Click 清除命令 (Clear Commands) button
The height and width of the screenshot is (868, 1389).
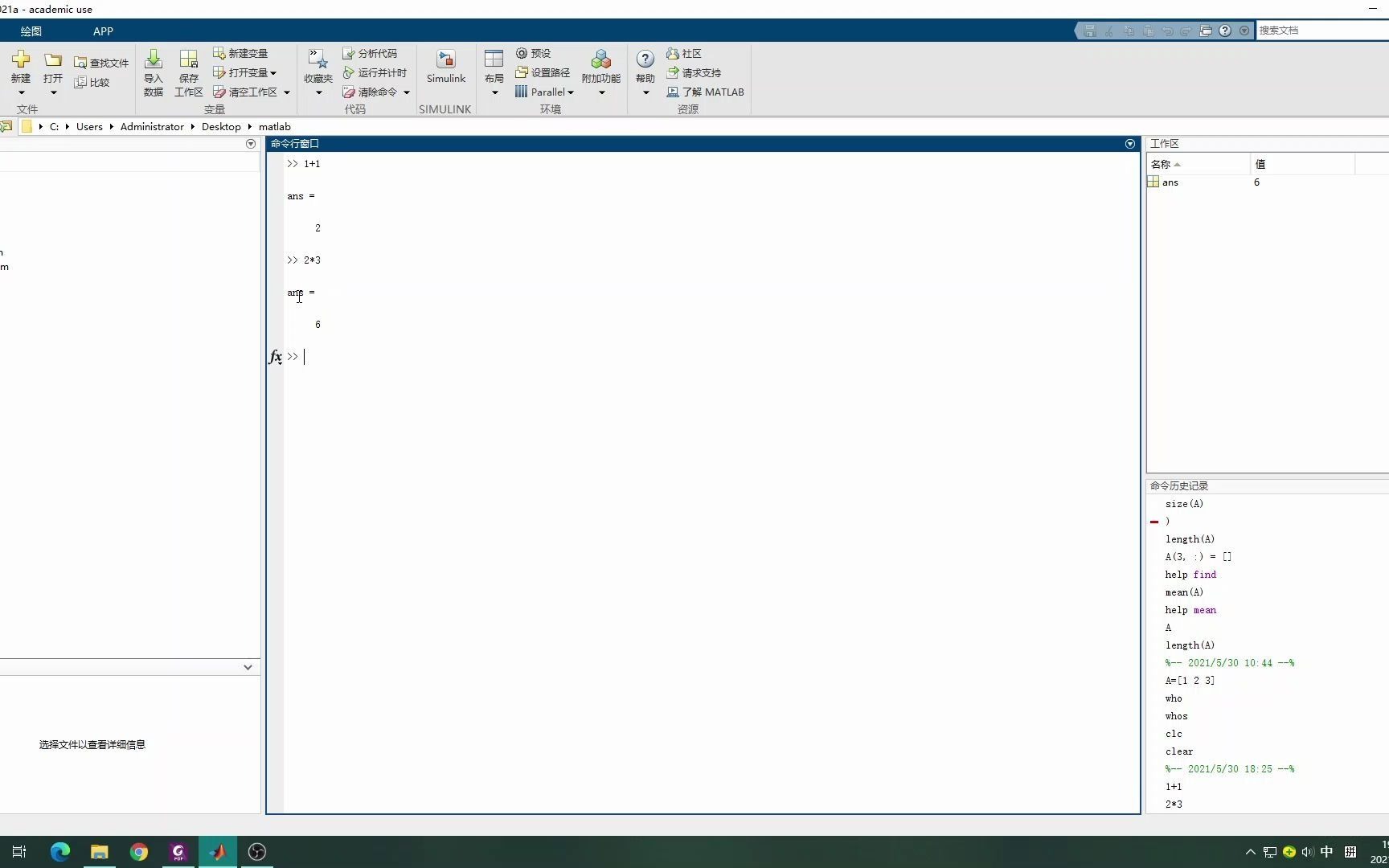[x=370, y=92]
